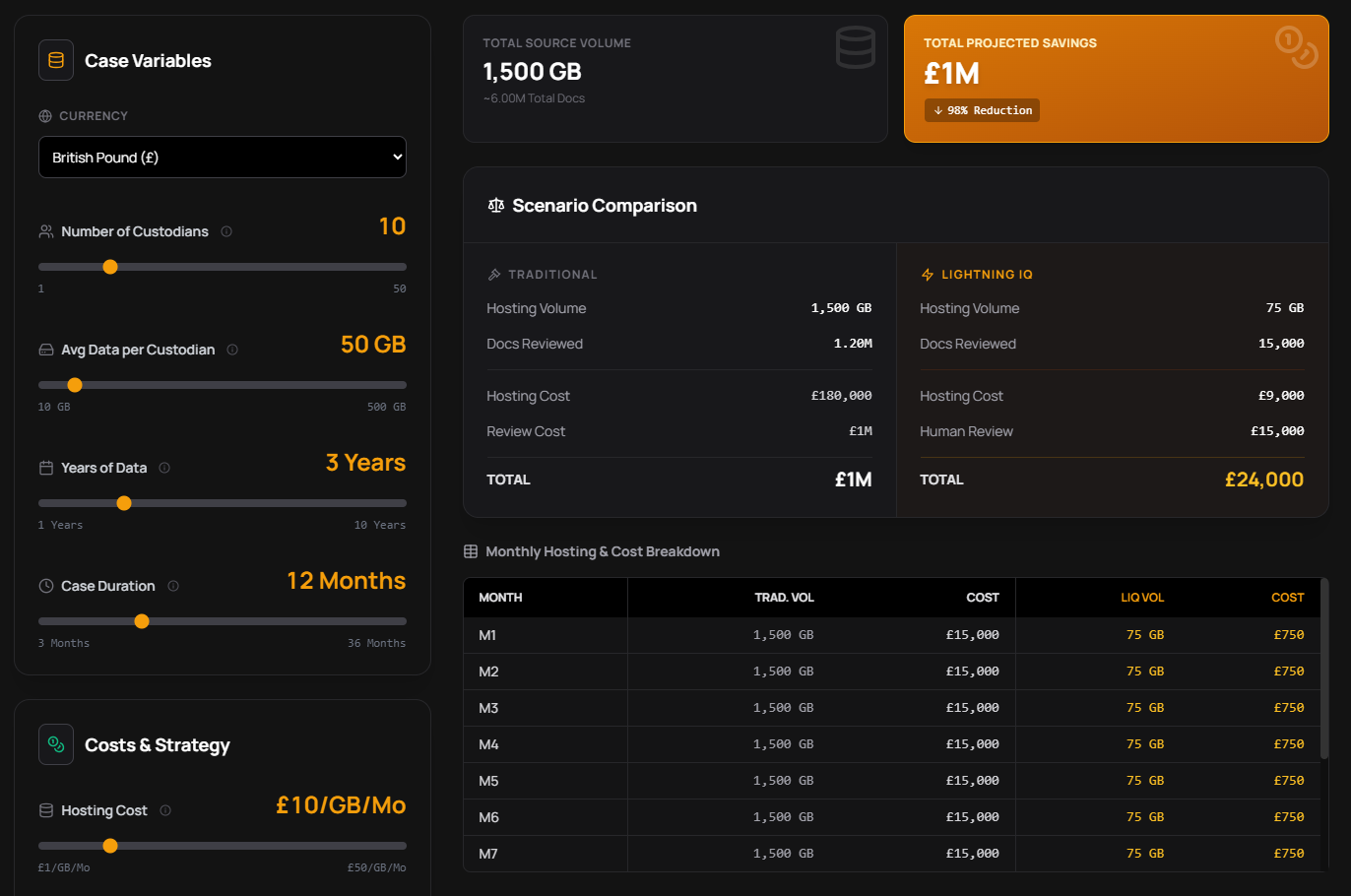Click the coins icon on Projected Savings card
Viewport: 1351px width, 896px height.
[x=1293, y=49]
